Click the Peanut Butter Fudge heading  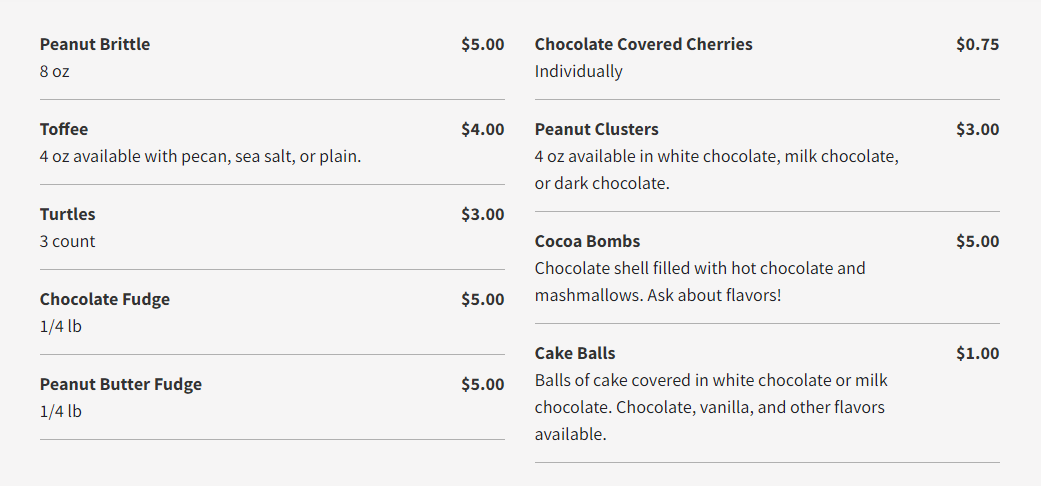[x=121, y=384]
